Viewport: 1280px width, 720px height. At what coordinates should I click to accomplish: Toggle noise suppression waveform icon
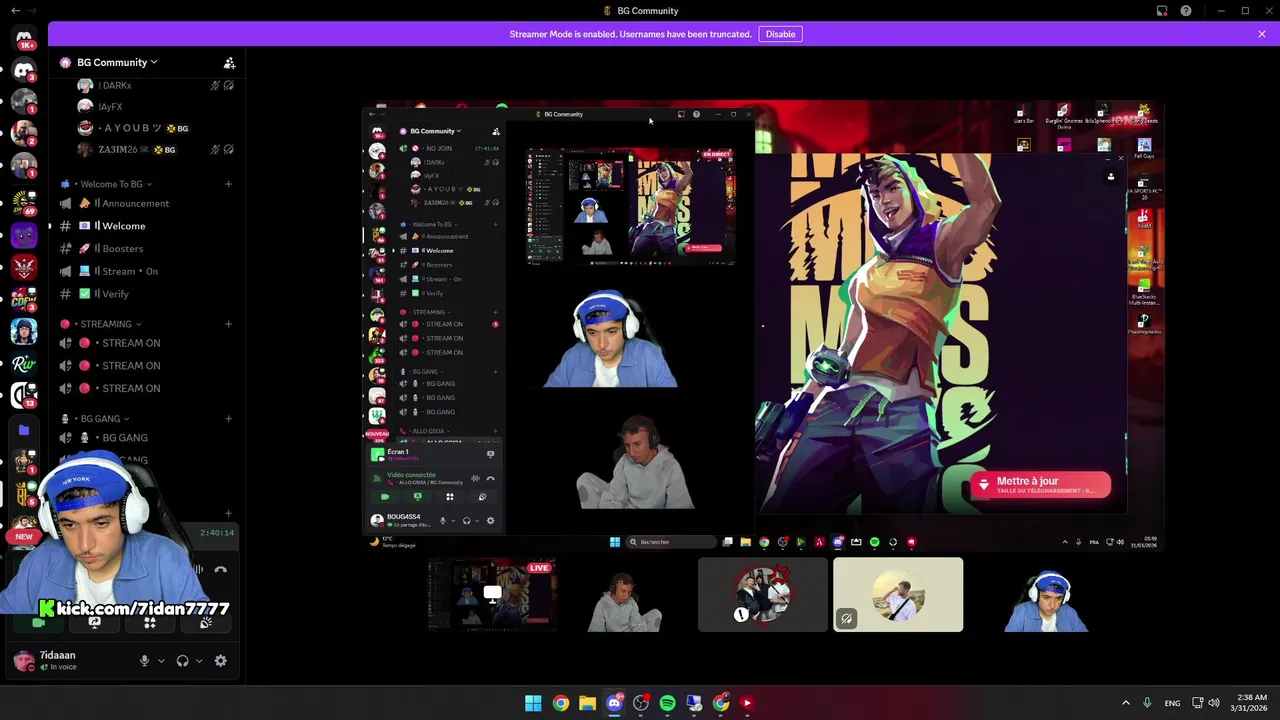pyautogui.click(x=199, y=570)
